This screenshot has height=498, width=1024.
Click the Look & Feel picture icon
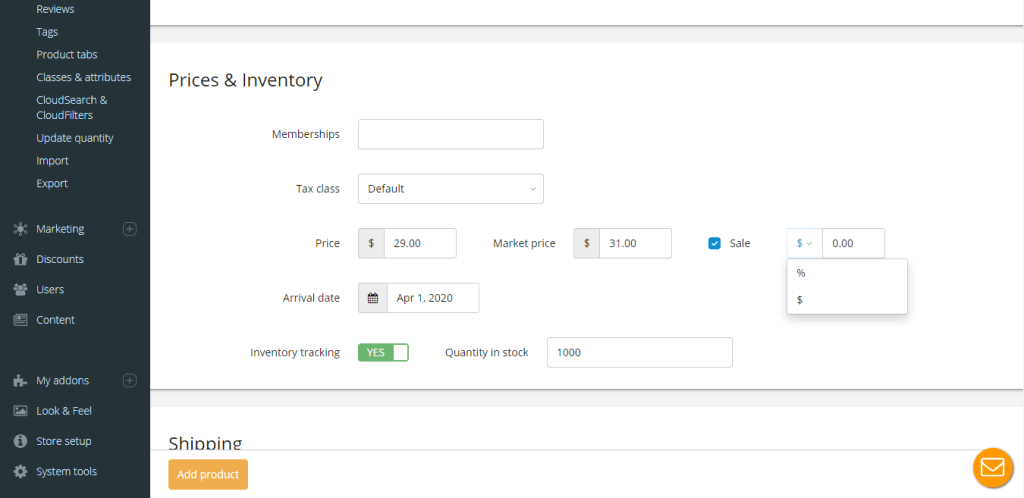(20, 411)
